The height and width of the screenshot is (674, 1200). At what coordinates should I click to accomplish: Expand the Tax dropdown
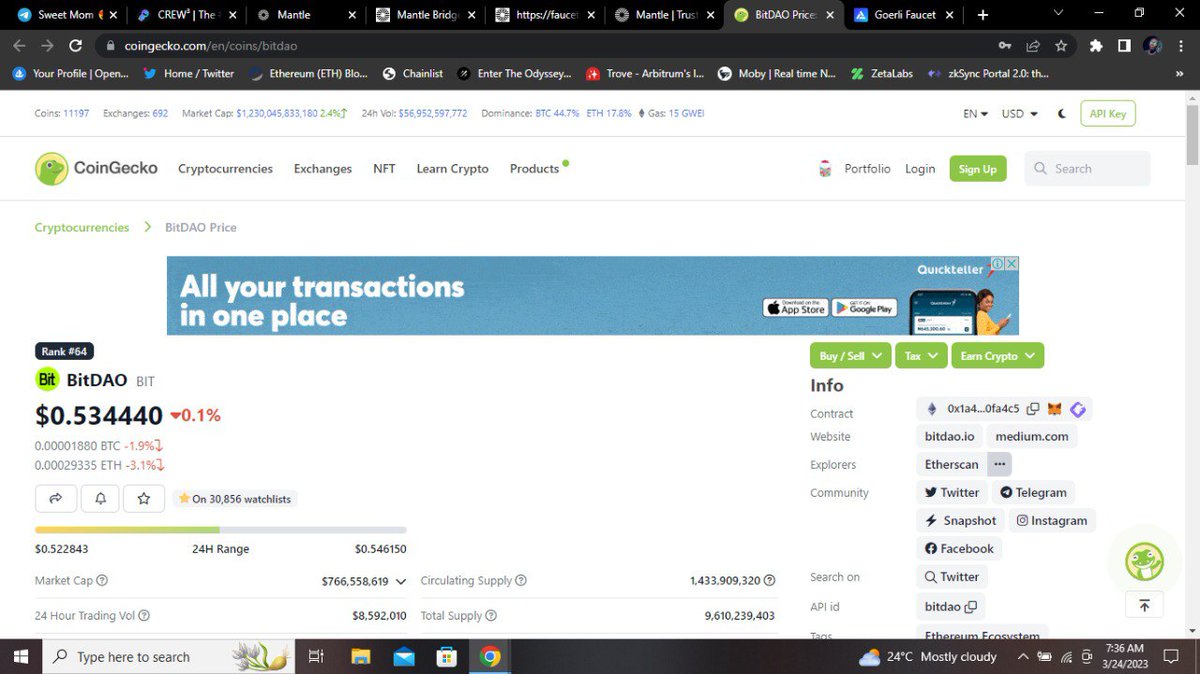click(920, 356)
